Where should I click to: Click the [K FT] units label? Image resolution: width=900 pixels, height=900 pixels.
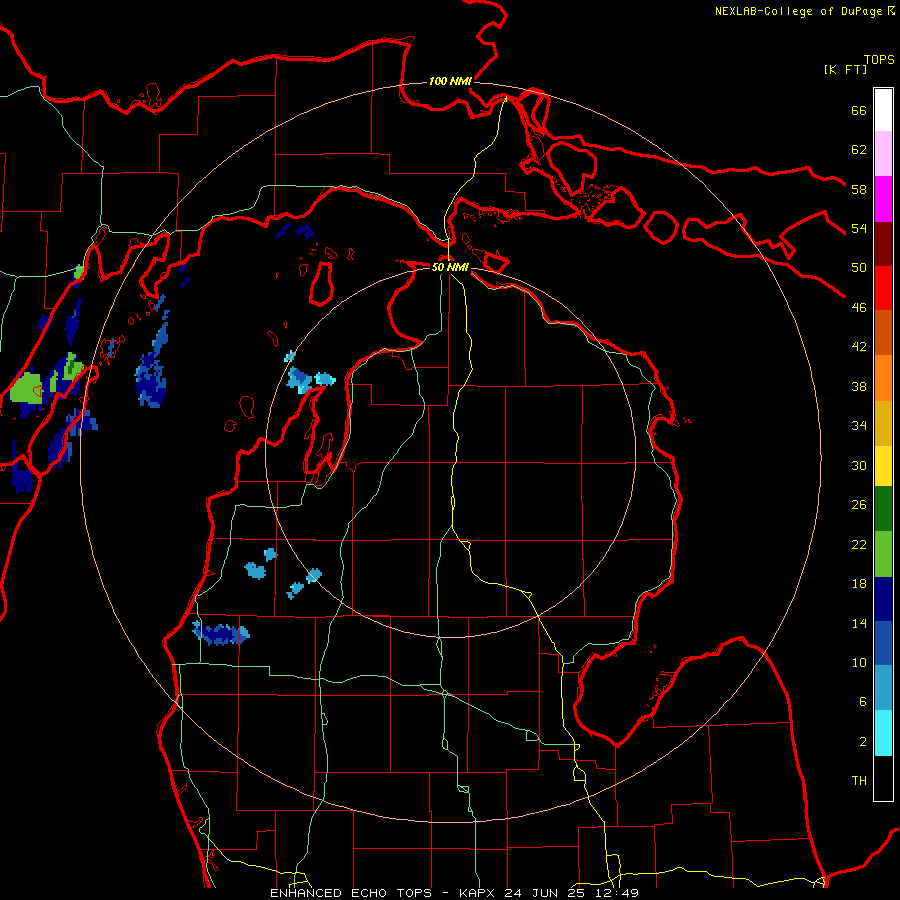[845, 69]
